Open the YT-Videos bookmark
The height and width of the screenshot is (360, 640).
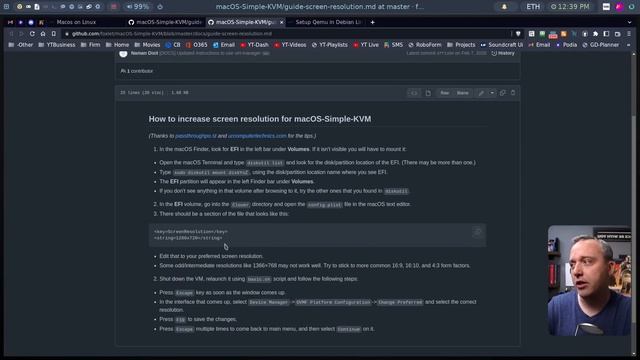[290, 45]
